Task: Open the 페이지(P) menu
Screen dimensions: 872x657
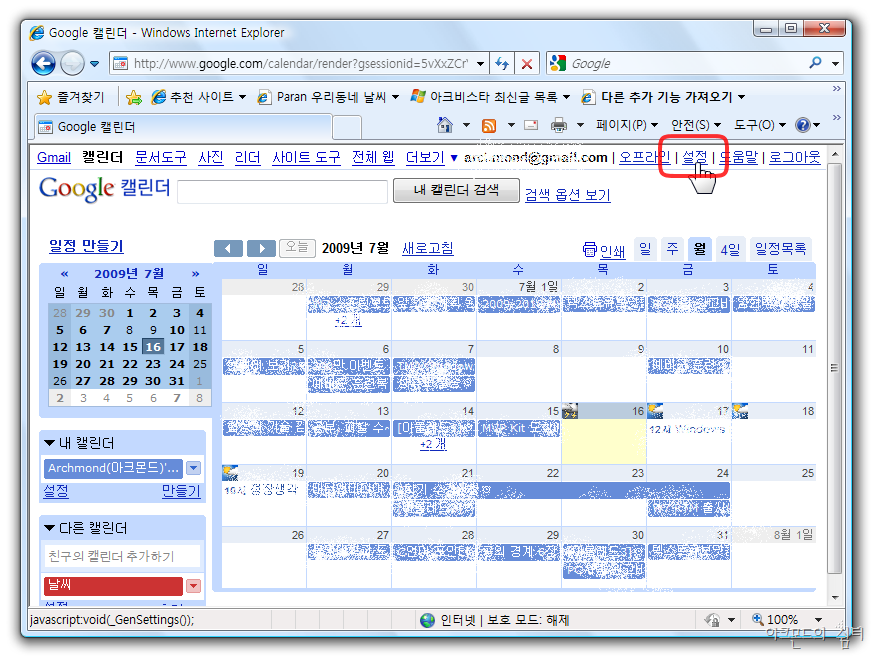Action: point(627,125)
